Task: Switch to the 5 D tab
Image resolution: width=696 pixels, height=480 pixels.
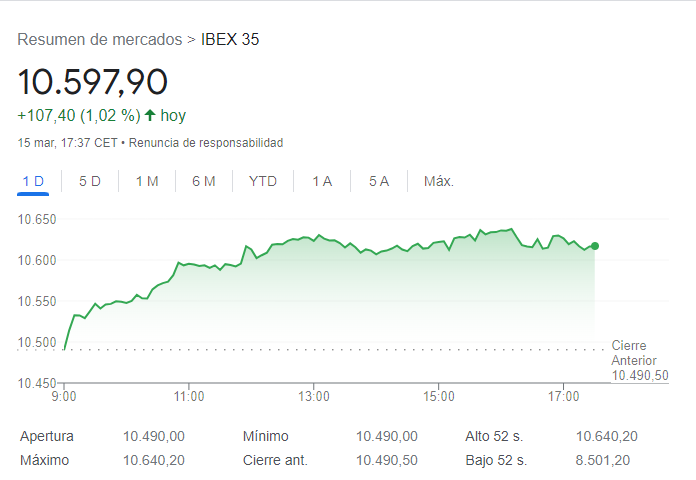Action: (90, 181)
